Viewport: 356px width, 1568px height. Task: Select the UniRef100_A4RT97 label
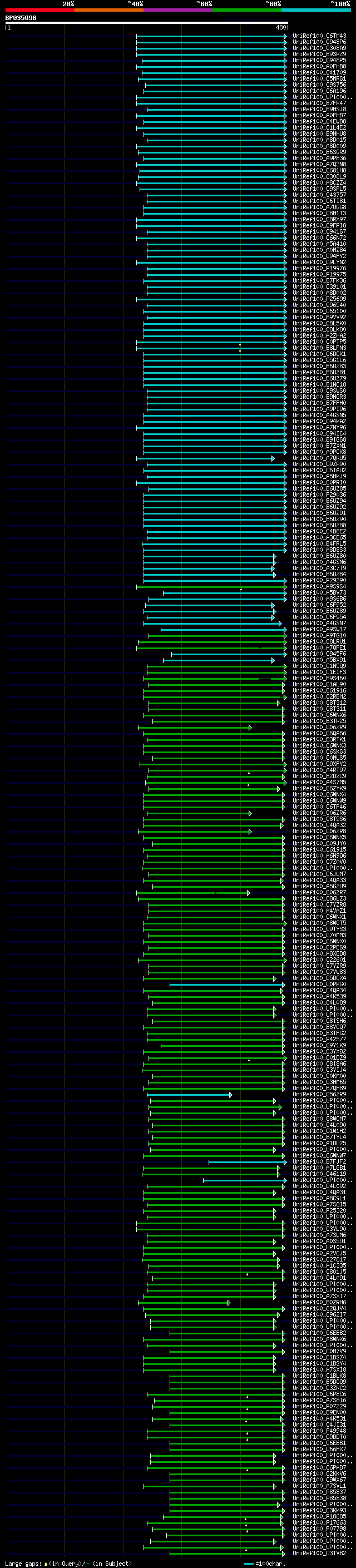(319, 770)
